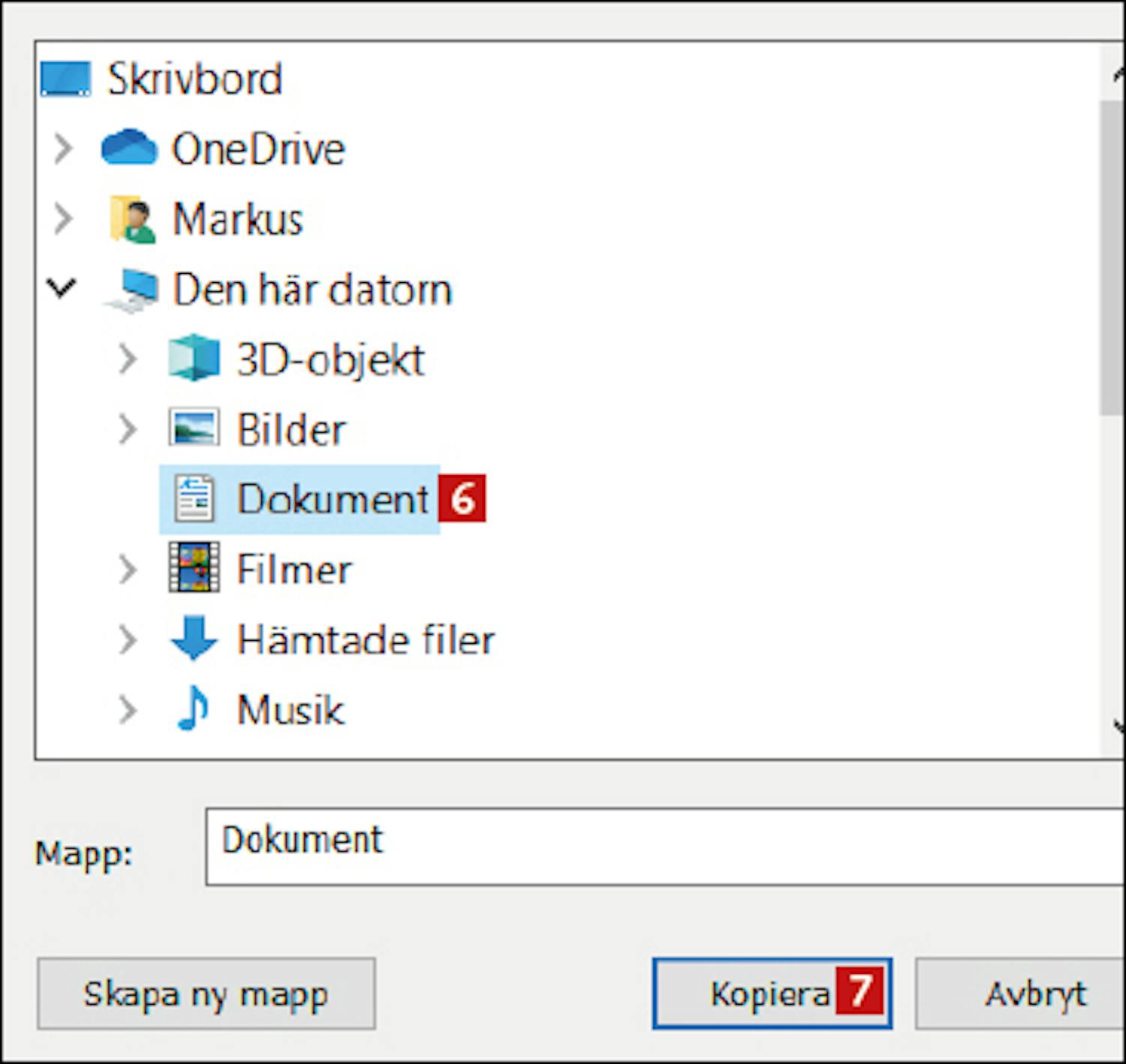Screen dimensions: 1126x1064
Task: Click the Hämtade filer download arrow icon
Action: (x=194, y=639)
